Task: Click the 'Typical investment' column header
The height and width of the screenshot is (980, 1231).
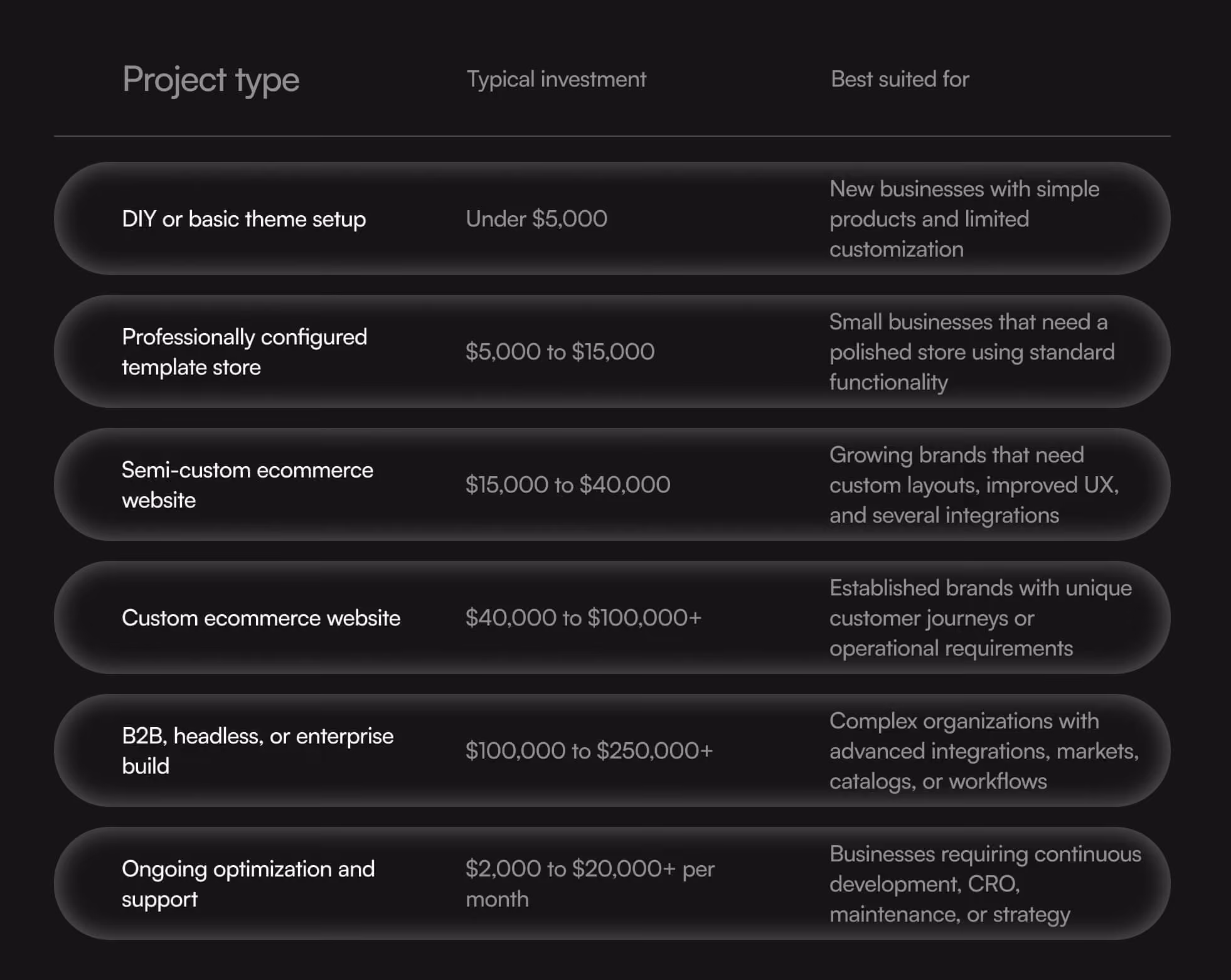Action: click(556, 79)
